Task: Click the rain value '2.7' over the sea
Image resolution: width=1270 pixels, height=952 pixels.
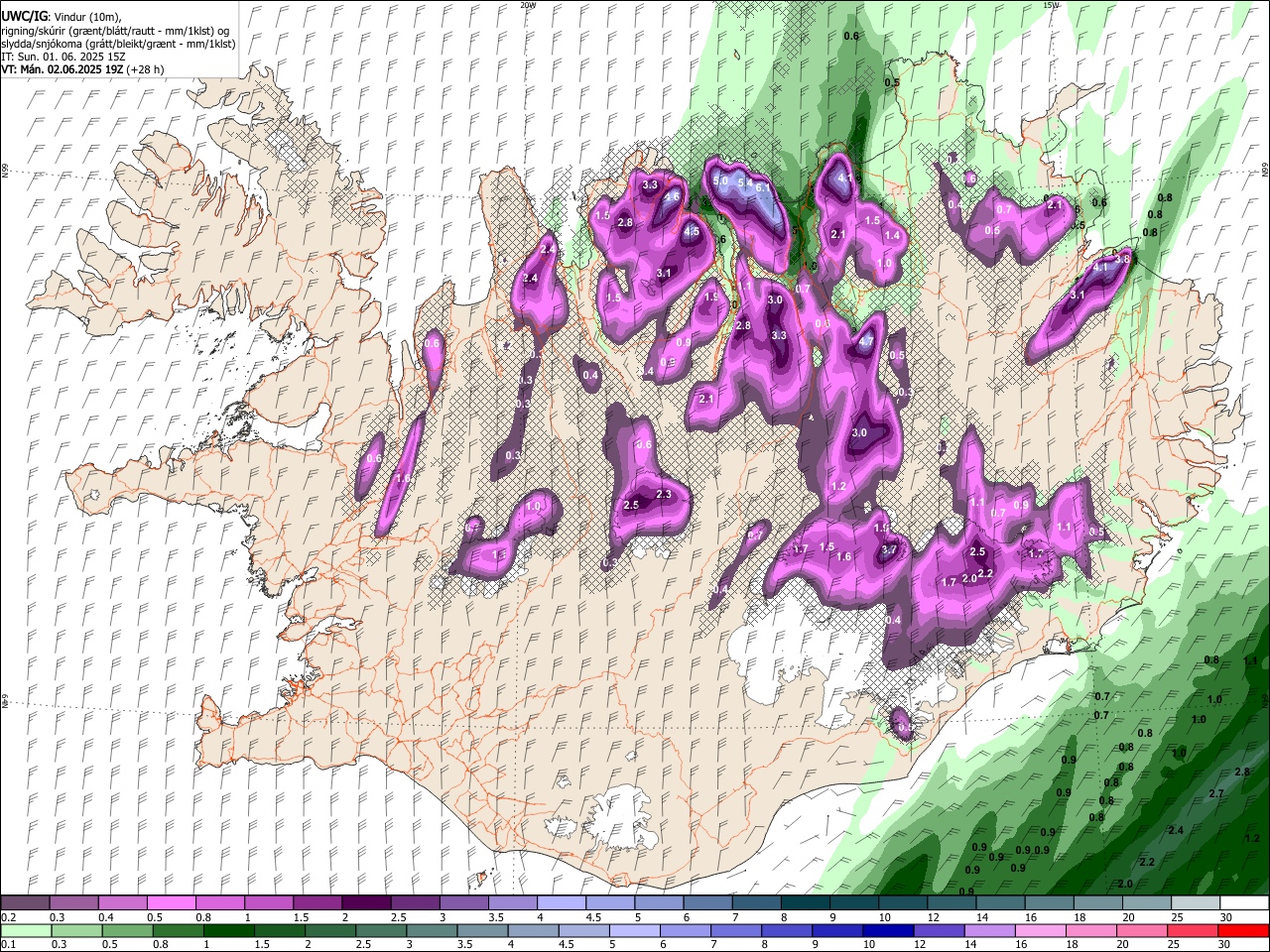Action: 1216,793
